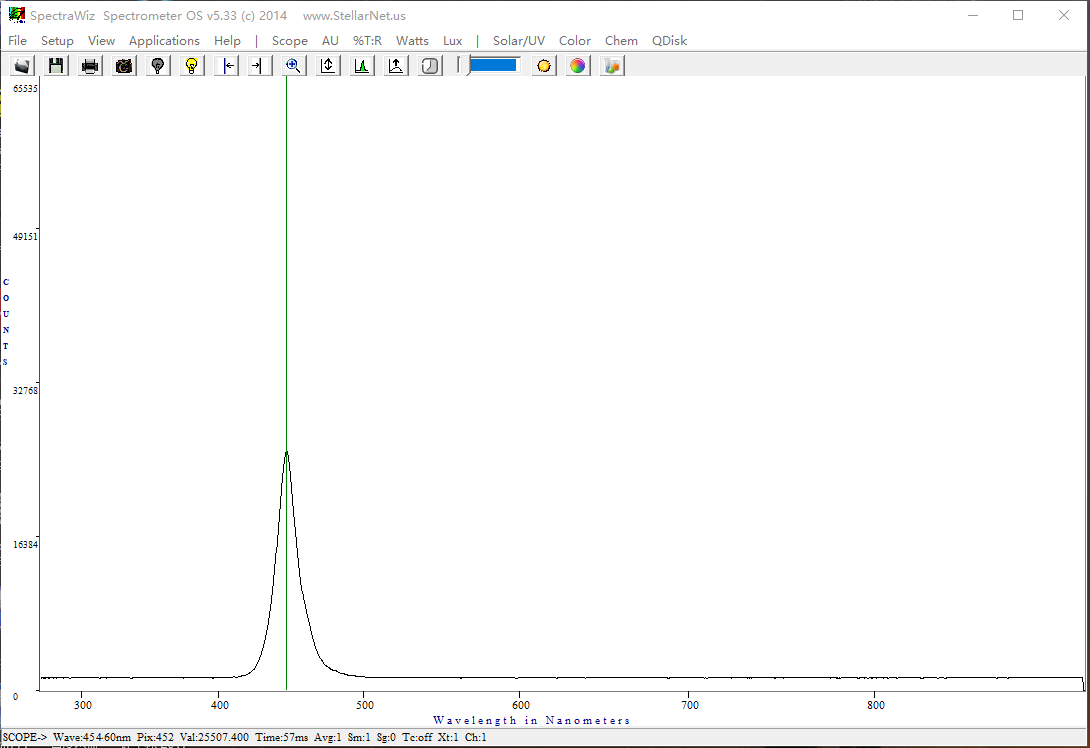
Task: Print the spectrum graph
Action: pyautogui.click(x=90, y=66)
